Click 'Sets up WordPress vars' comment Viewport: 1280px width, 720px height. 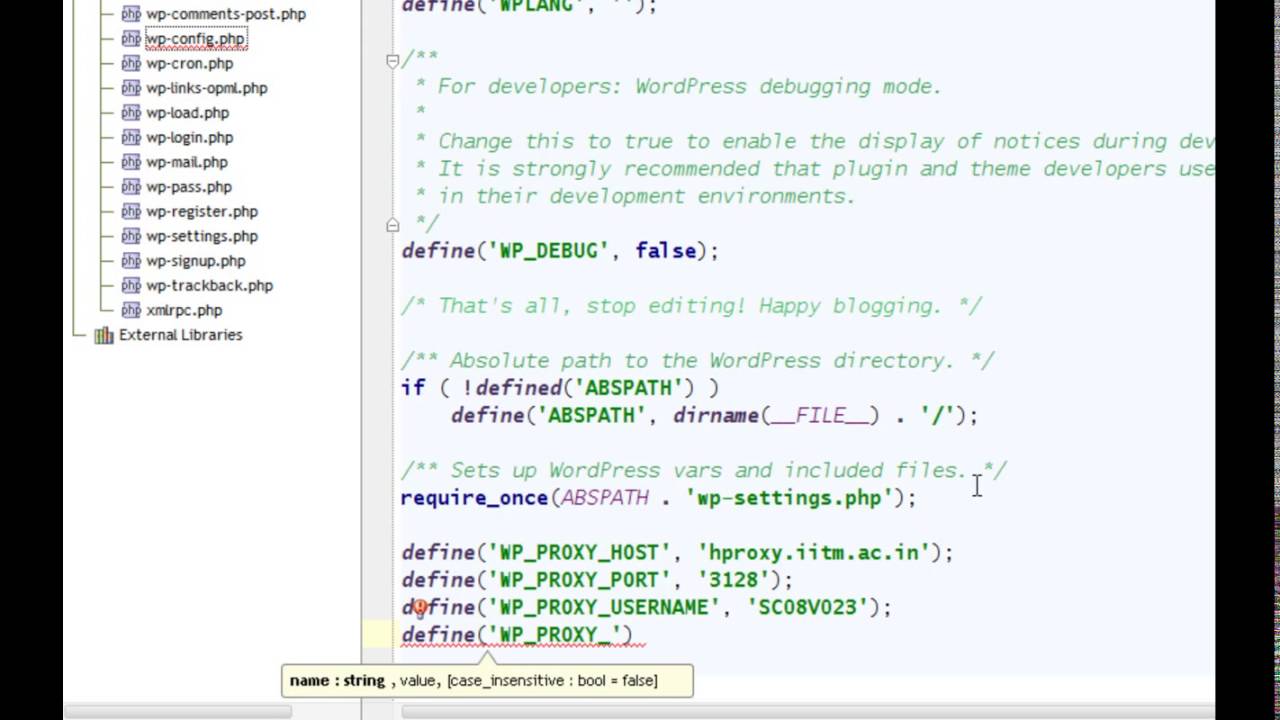tap(704, 470)
